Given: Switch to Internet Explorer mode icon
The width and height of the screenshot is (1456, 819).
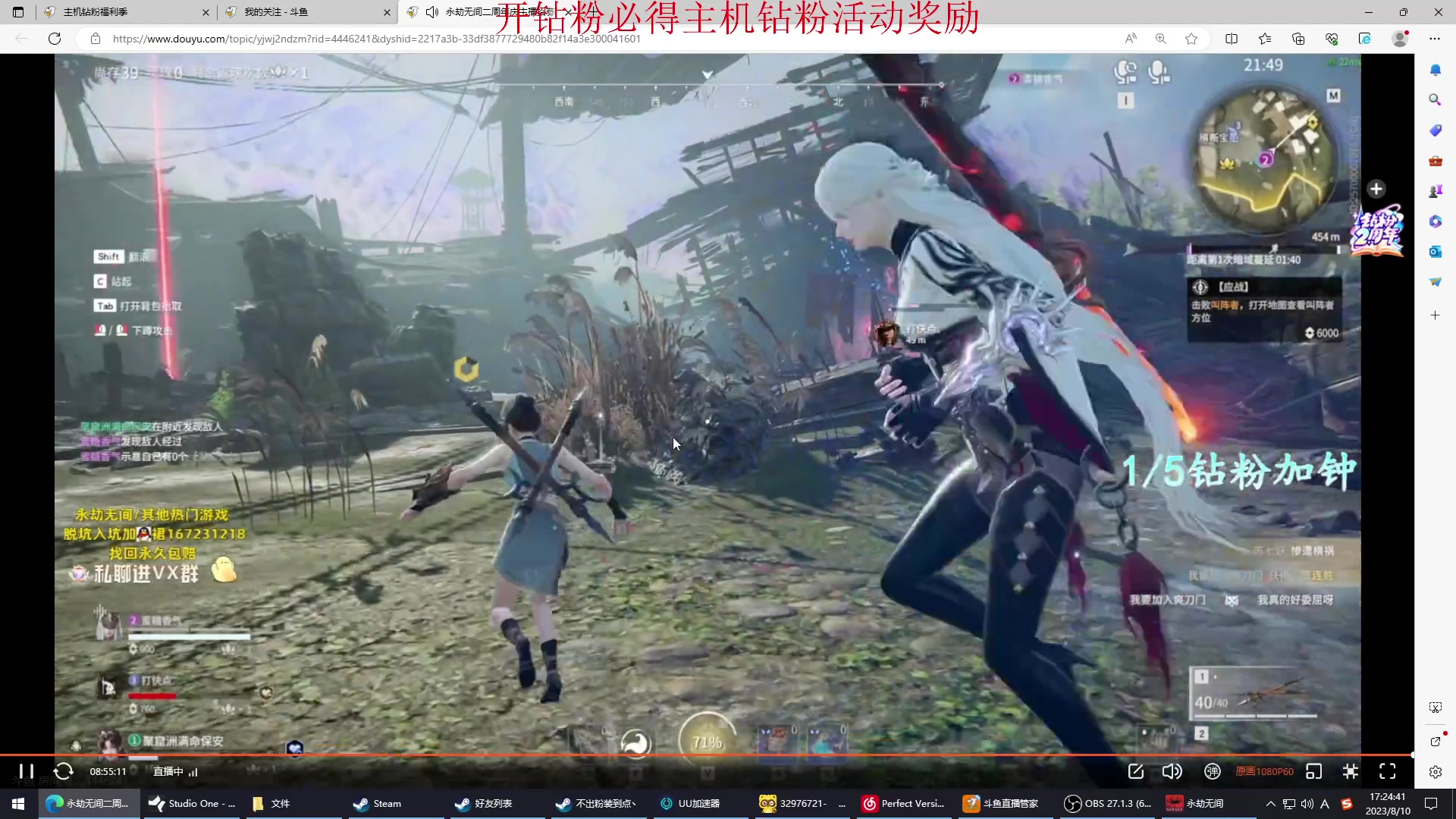Looking at the screenshot, I should [1365, 39].
